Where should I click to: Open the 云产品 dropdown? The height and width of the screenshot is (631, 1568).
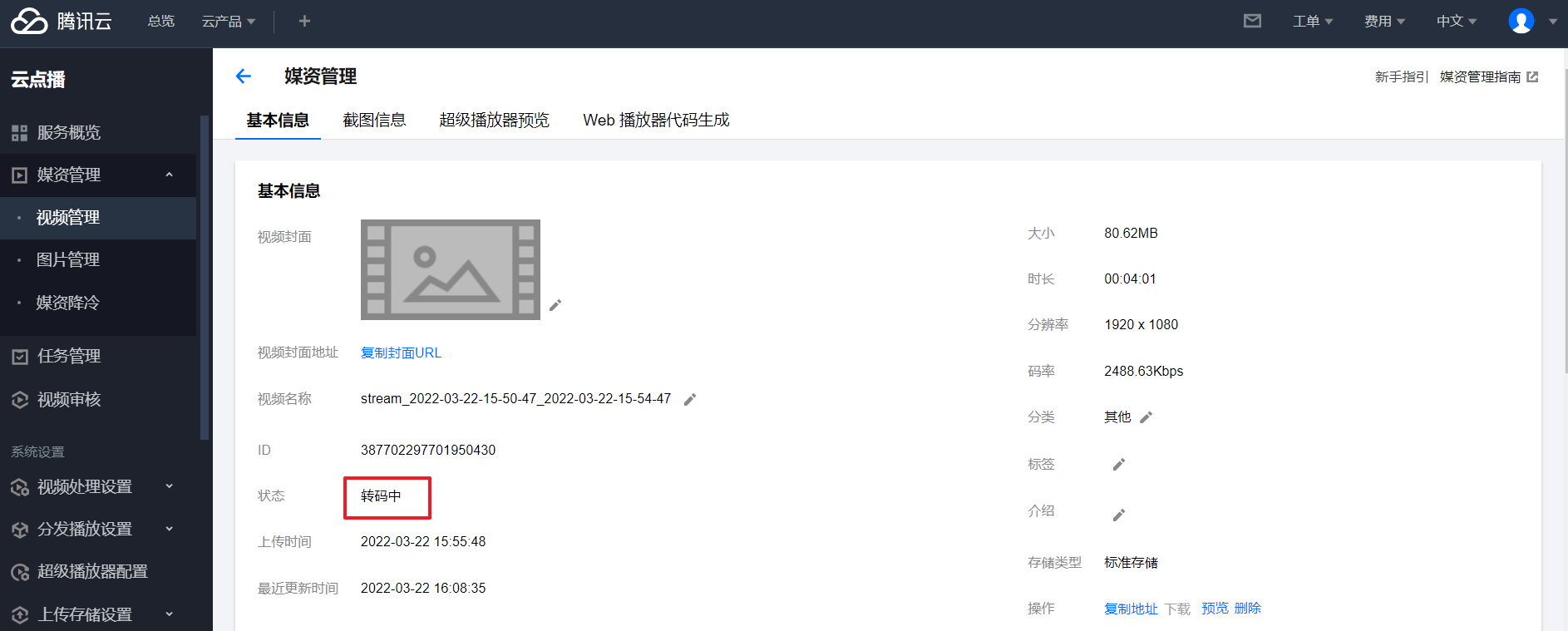pyautogui.click(x=228, y=21)
